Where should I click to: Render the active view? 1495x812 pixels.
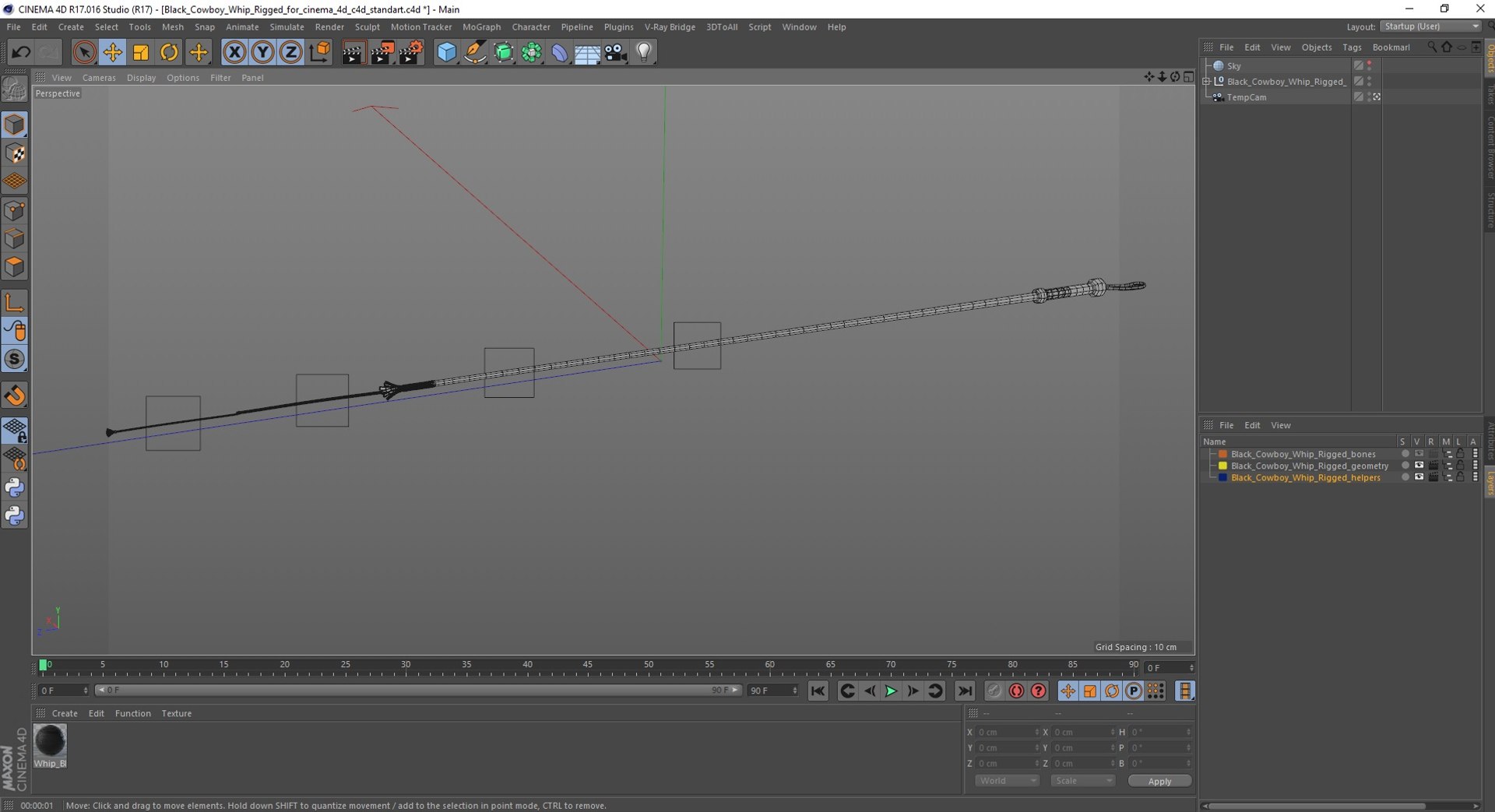(353, 52)
